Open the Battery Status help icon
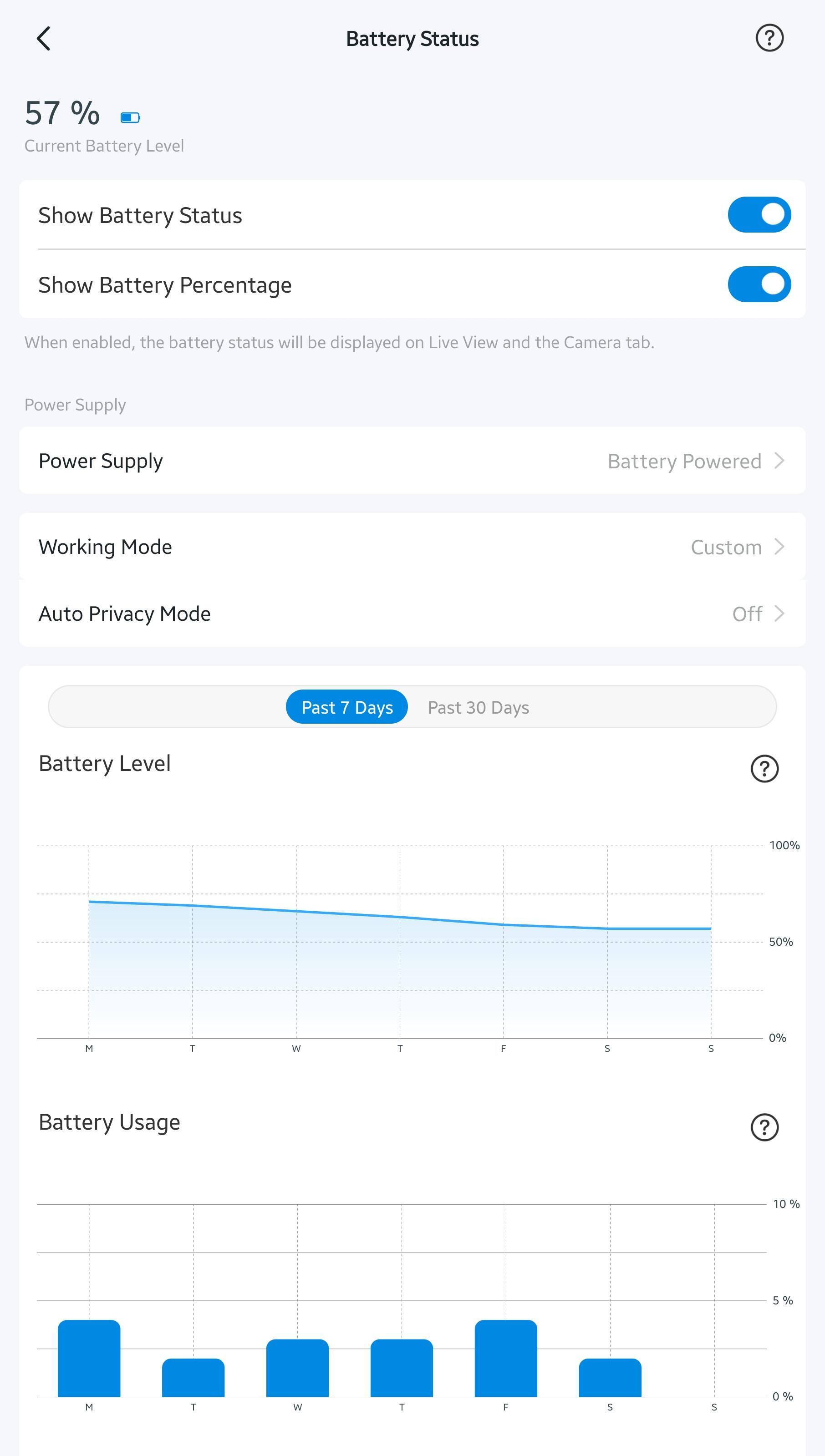Screen dimensions: 825x1456 tap(769, 39)
